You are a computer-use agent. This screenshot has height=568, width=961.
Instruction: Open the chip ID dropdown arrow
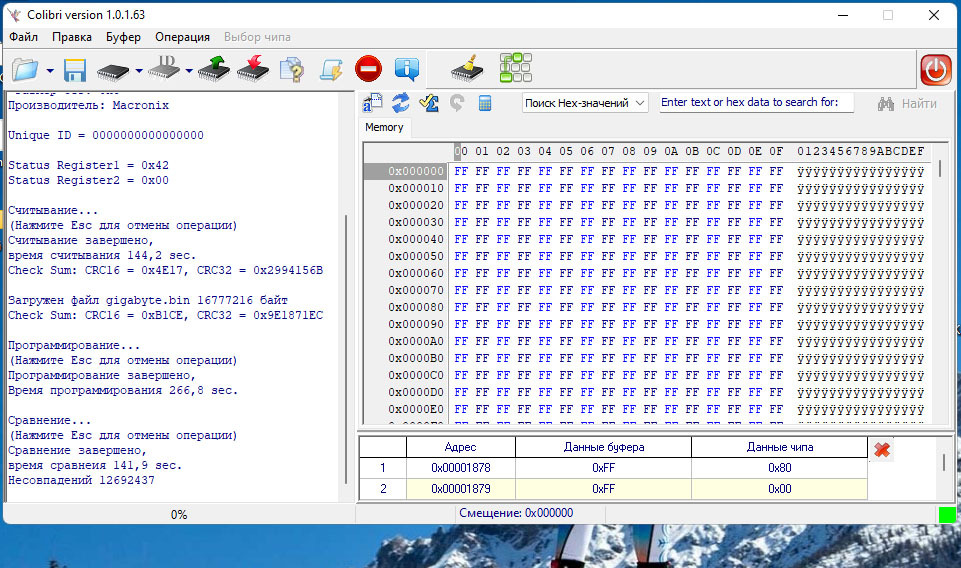[189, 70]
